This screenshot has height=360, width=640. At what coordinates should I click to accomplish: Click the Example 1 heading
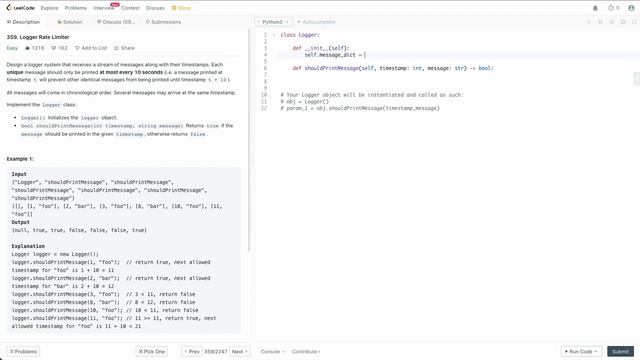point(20,159)
